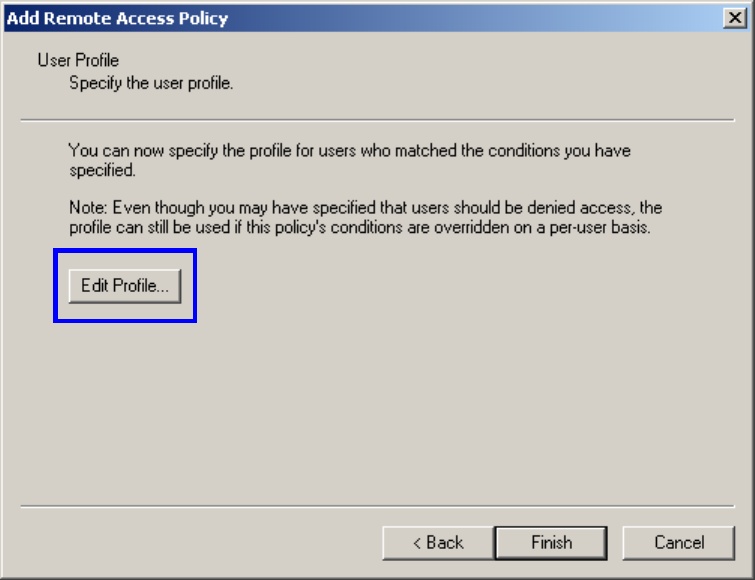Screen dimensions: 755x580
Task: Click the separator line above the wizard buttons
Action: click(x=378, y=506)
